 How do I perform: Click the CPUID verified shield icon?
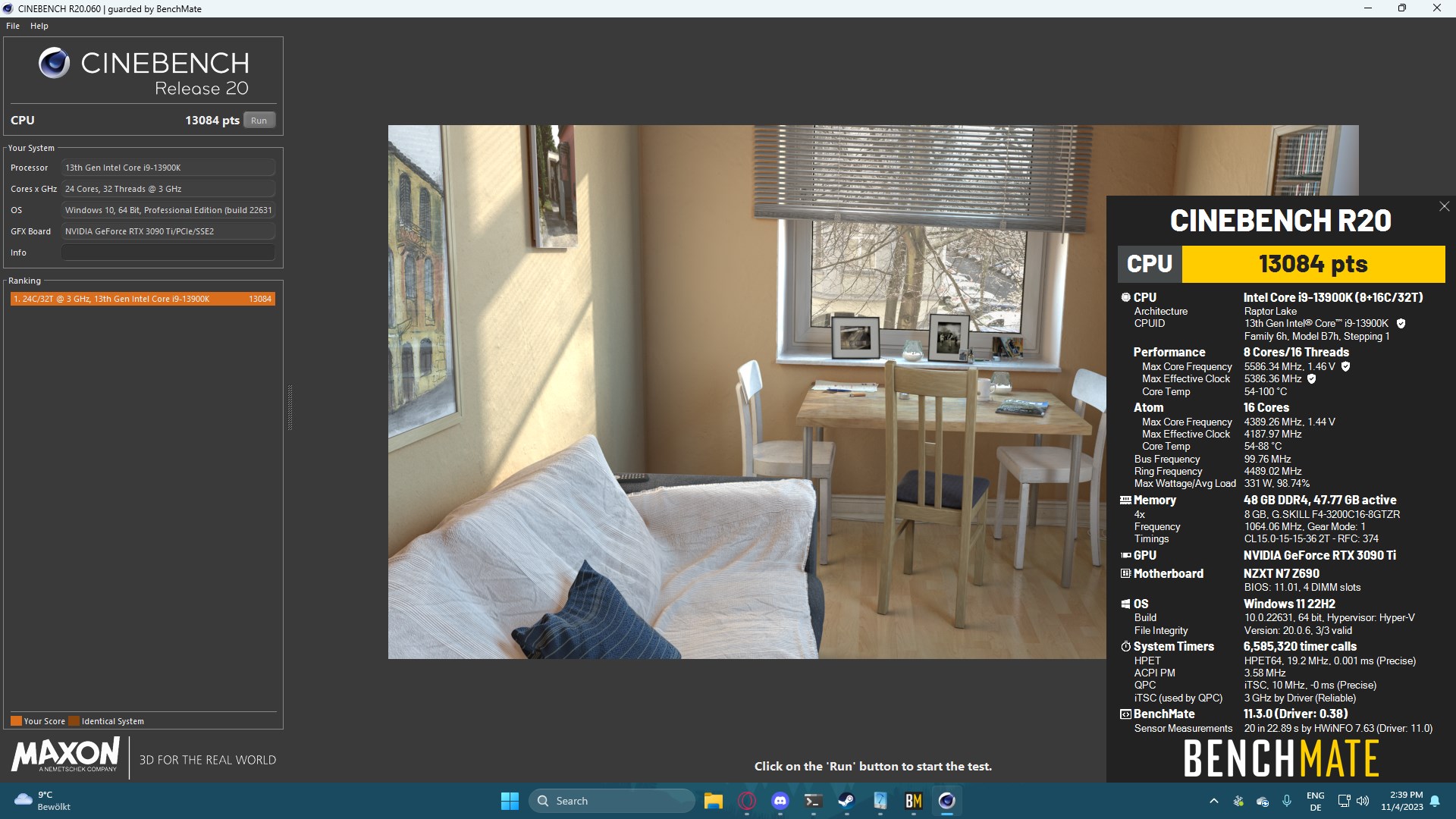click(x=1401, y=323)
